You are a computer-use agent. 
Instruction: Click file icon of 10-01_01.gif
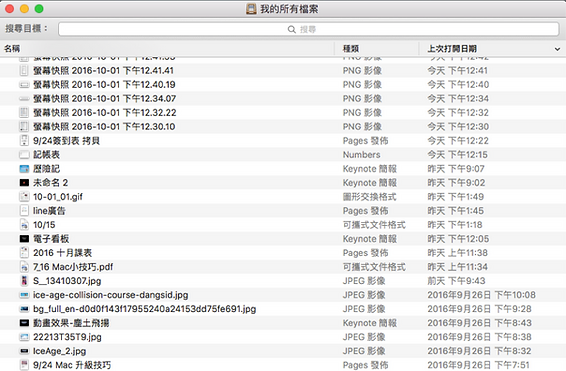coord(24,197)
